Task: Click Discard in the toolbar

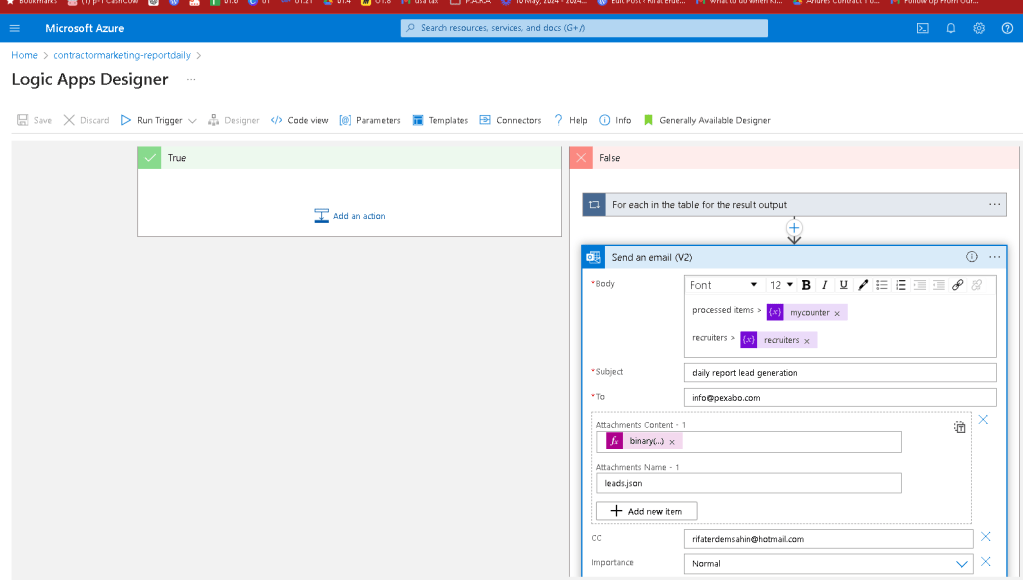Action: pyautogui.click(x=86, y=120)
